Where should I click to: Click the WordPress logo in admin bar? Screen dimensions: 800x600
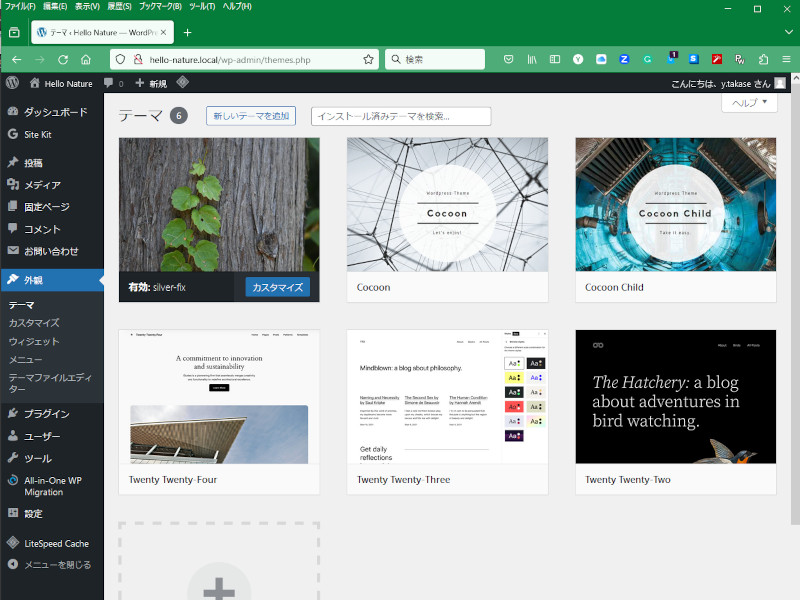12,83
